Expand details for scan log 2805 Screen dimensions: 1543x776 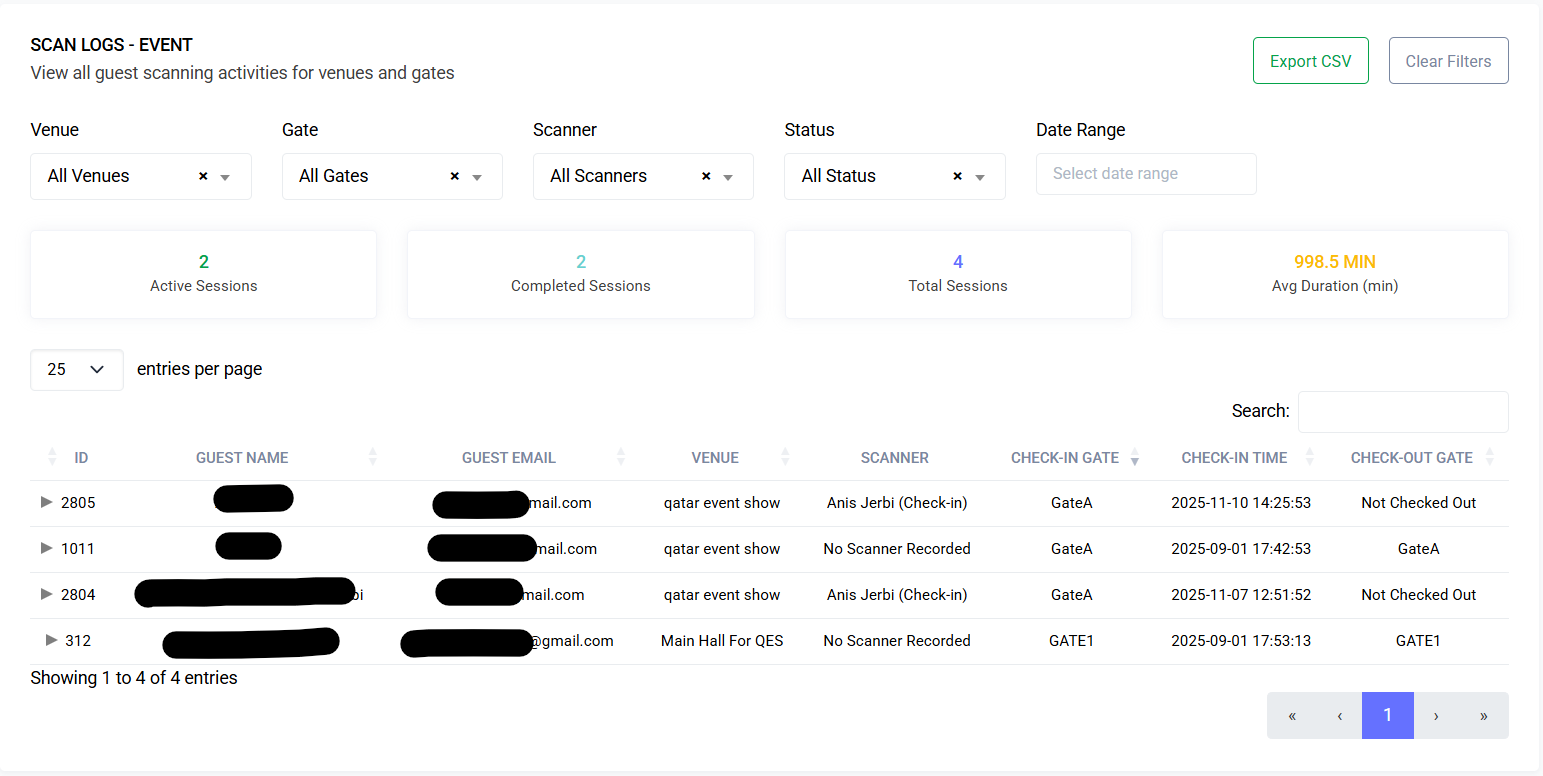(x=46, y=503)
